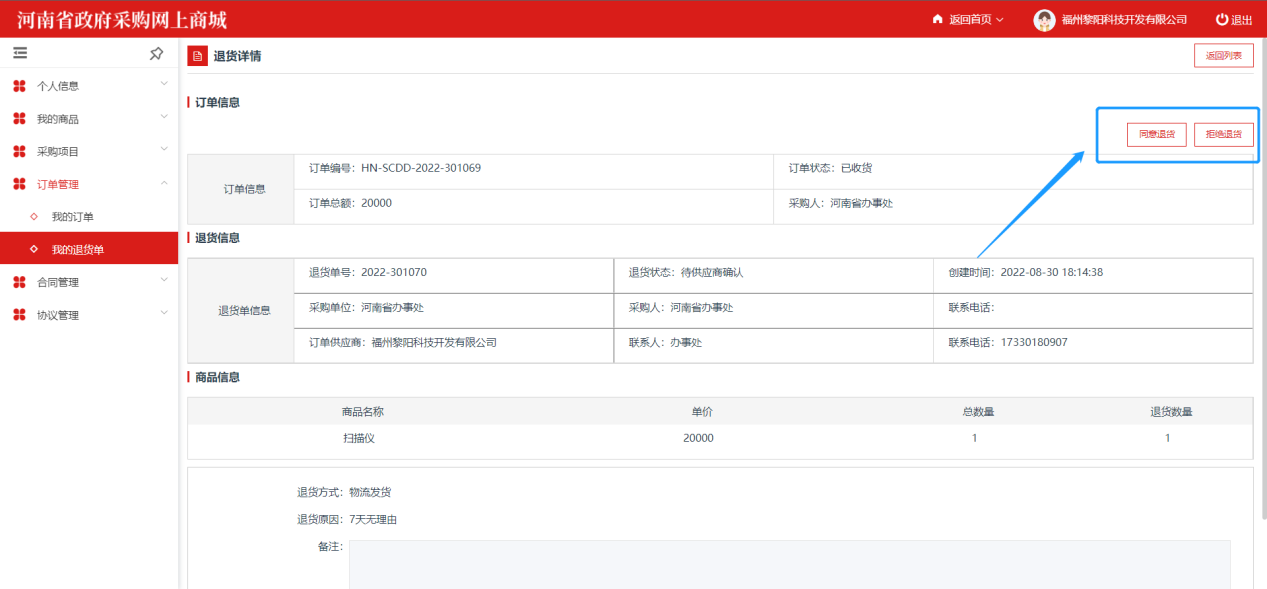Click the clover icon beside 合同管理
Image resolution: width=1267 pixels, height=589 pixels.
pos(19,282)
